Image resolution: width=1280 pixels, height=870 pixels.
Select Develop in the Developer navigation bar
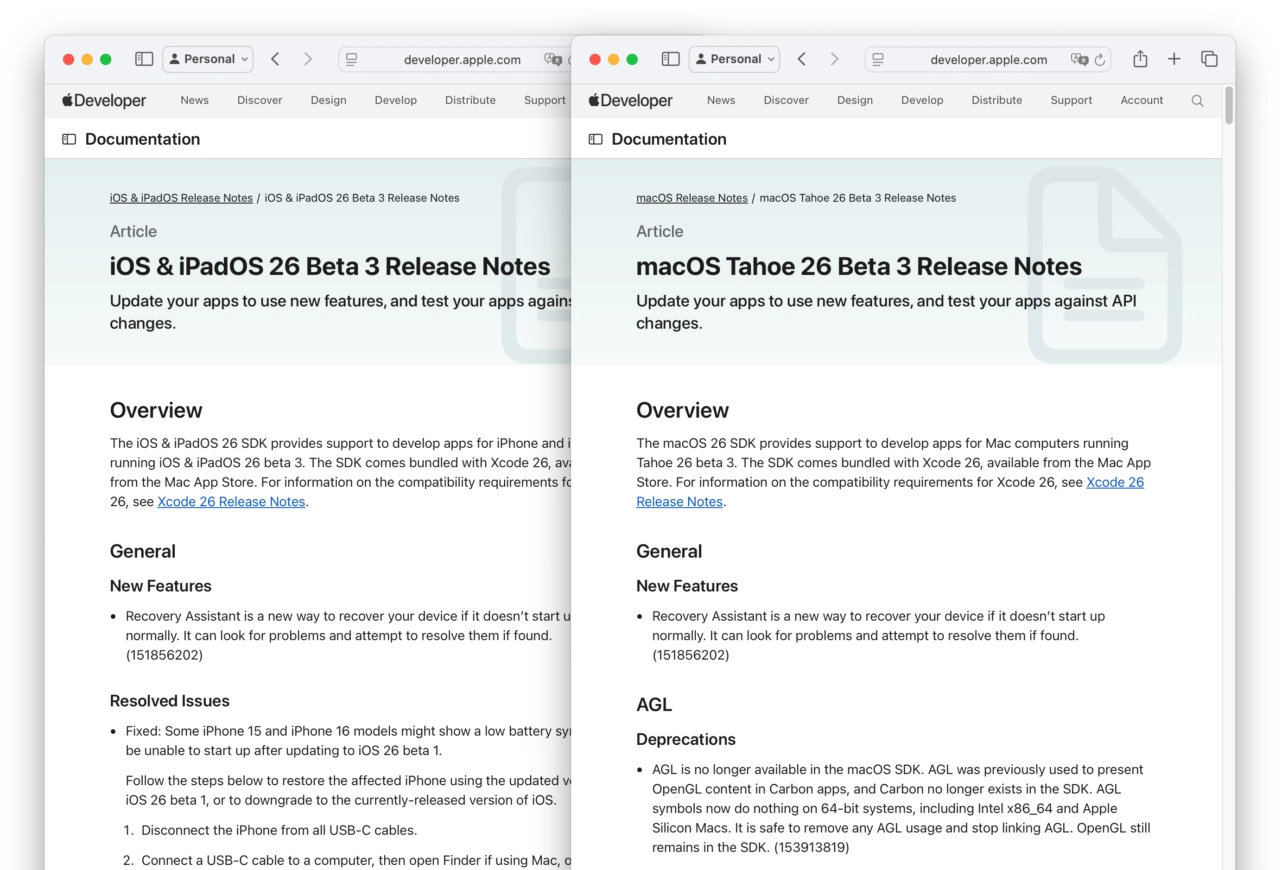coord(922,100)
